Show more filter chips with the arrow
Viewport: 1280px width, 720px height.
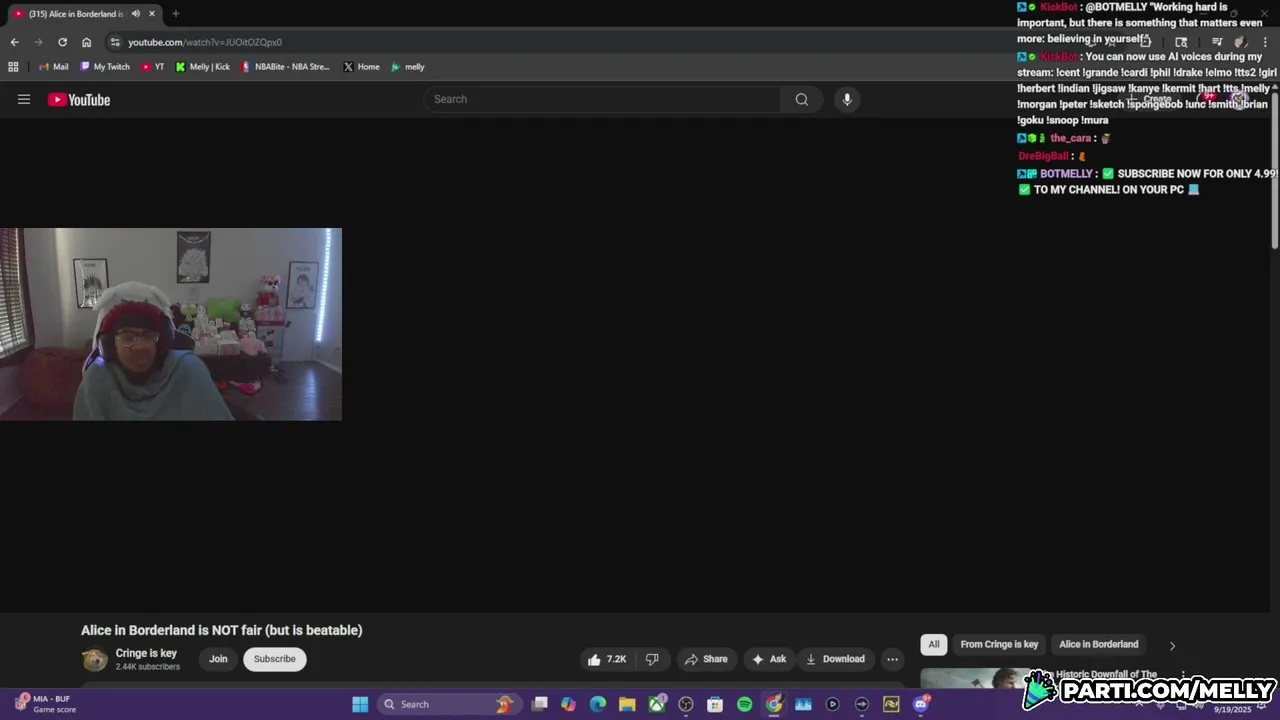[x=1172, y=646]
